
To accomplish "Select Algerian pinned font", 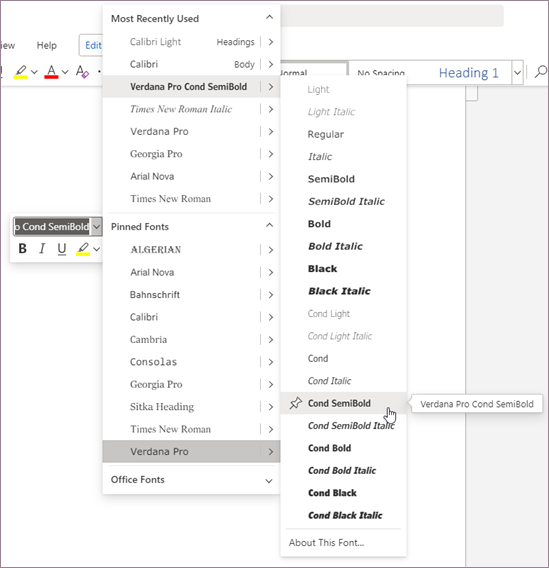I will coord(181,250).
